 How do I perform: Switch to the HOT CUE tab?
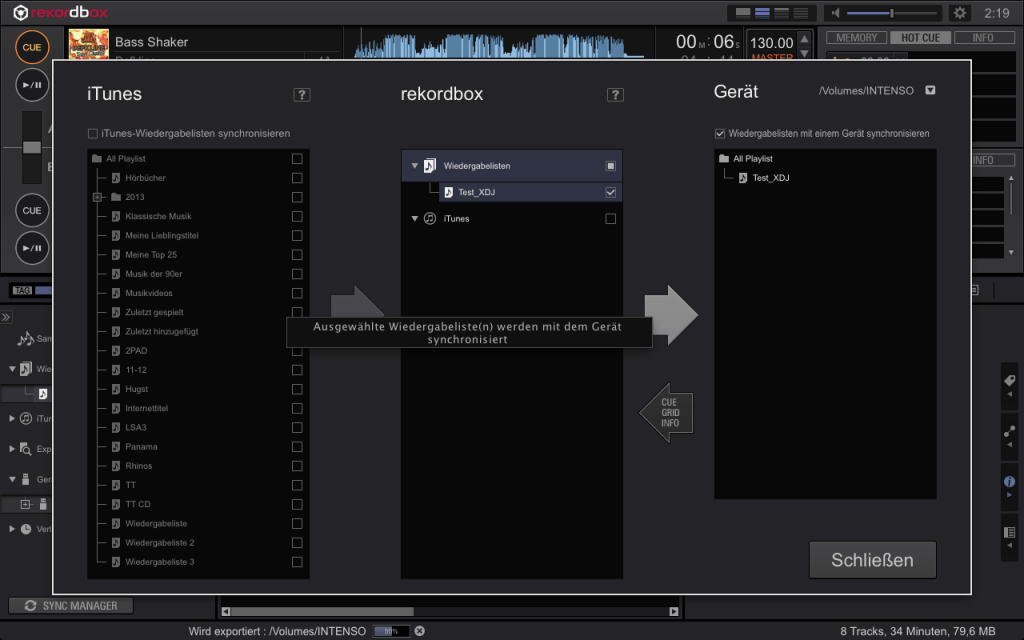pos(921,36)
